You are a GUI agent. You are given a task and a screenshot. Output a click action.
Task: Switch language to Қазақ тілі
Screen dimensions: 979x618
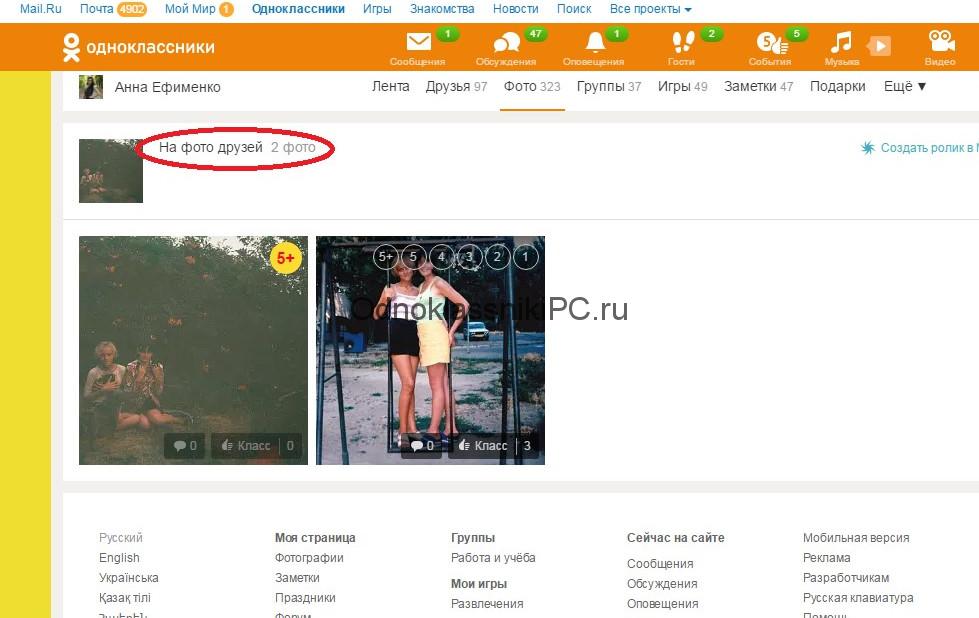125,597
